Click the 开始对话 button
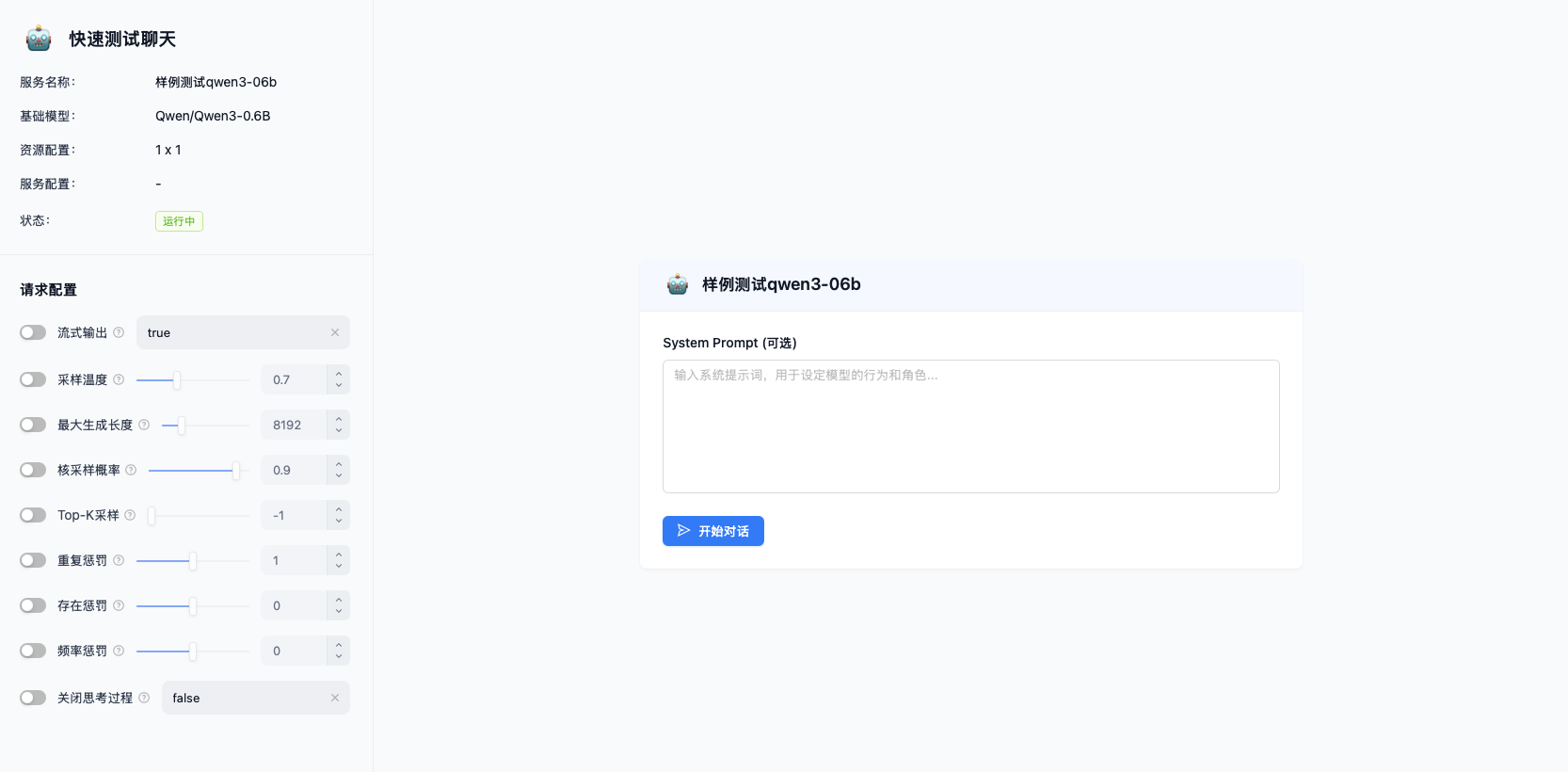 (x=712, y=531)
